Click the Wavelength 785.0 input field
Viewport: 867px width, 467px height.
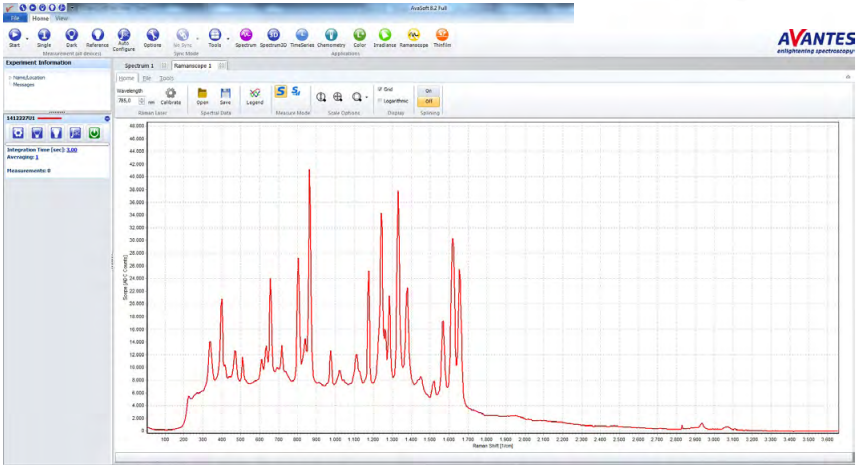coord(127,101)
